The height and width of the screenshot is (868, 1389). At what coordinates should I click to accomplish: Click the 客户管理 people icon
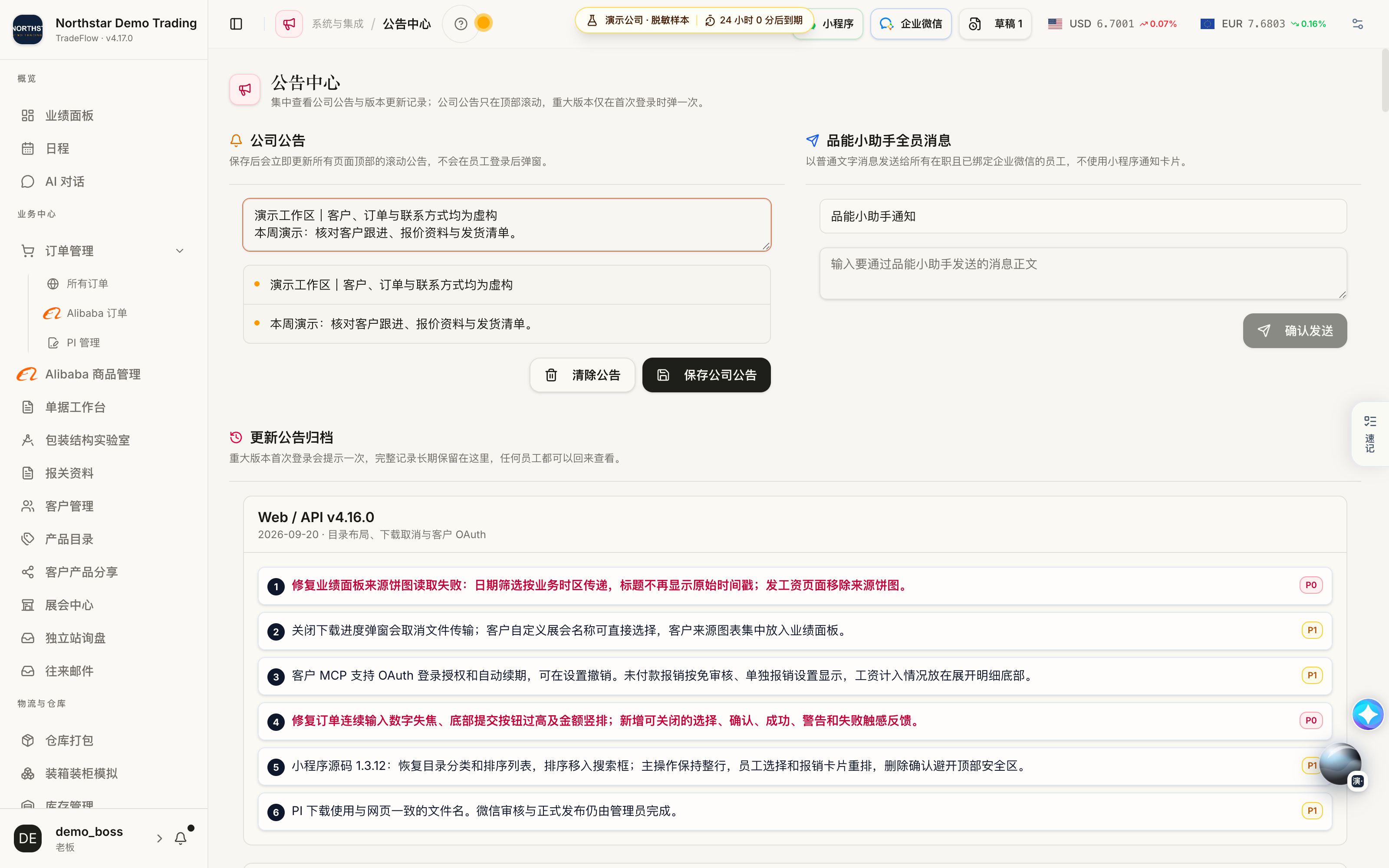point(27,506)
